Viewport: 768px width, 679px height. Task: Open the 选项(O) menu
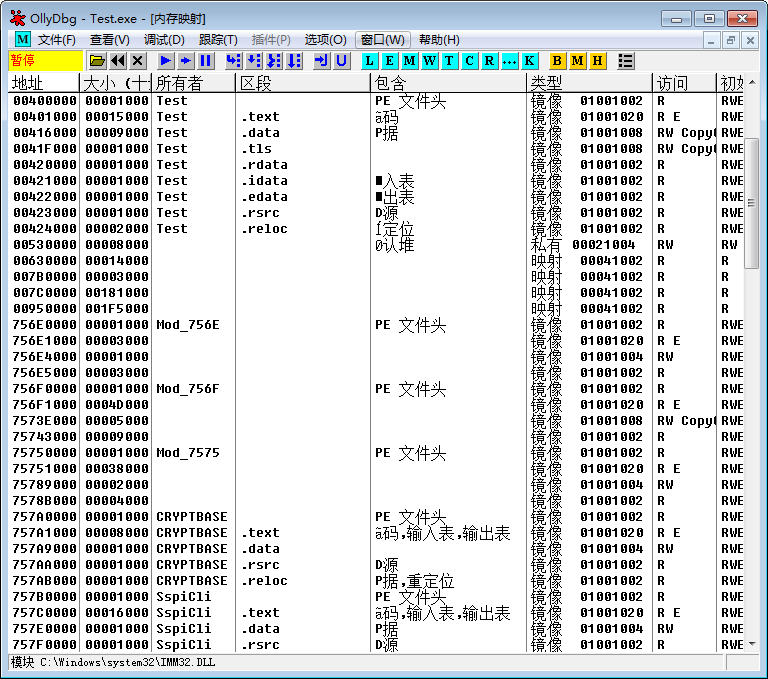click(325, 40)
